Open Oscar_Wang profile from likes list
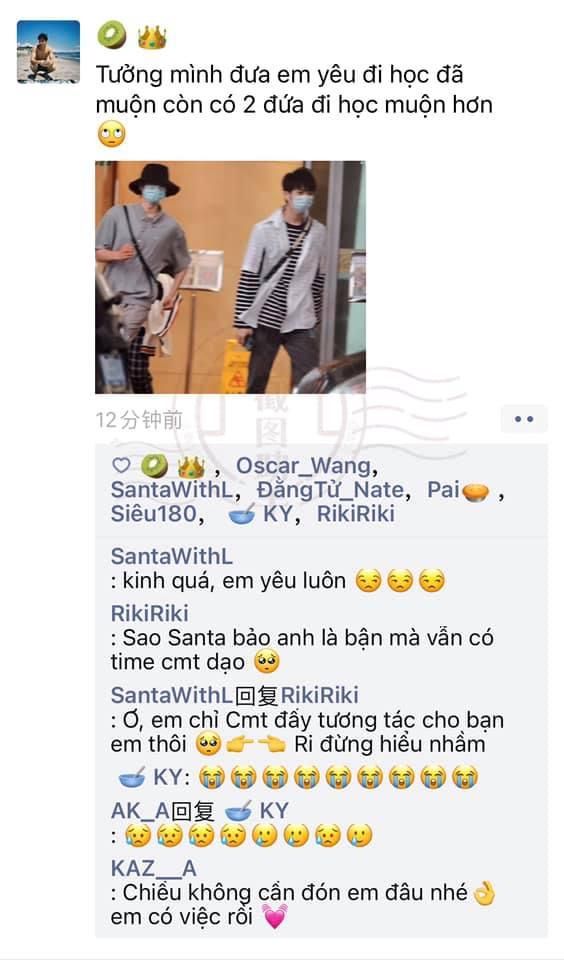This screenshot has height=960, width=564. [x=304, y=466]
